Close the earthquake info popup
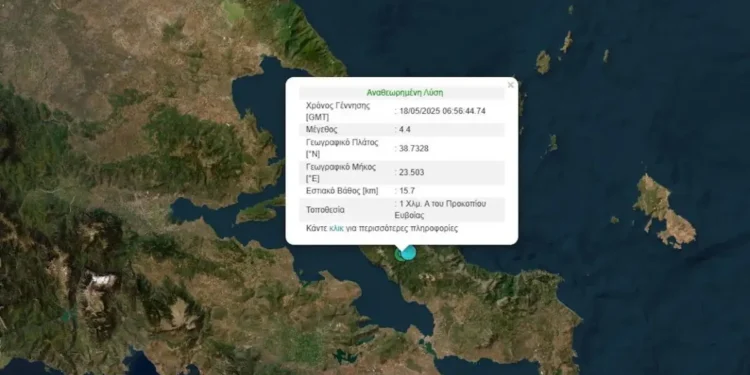This screenshot has width=750, height=375. point(510,85)
